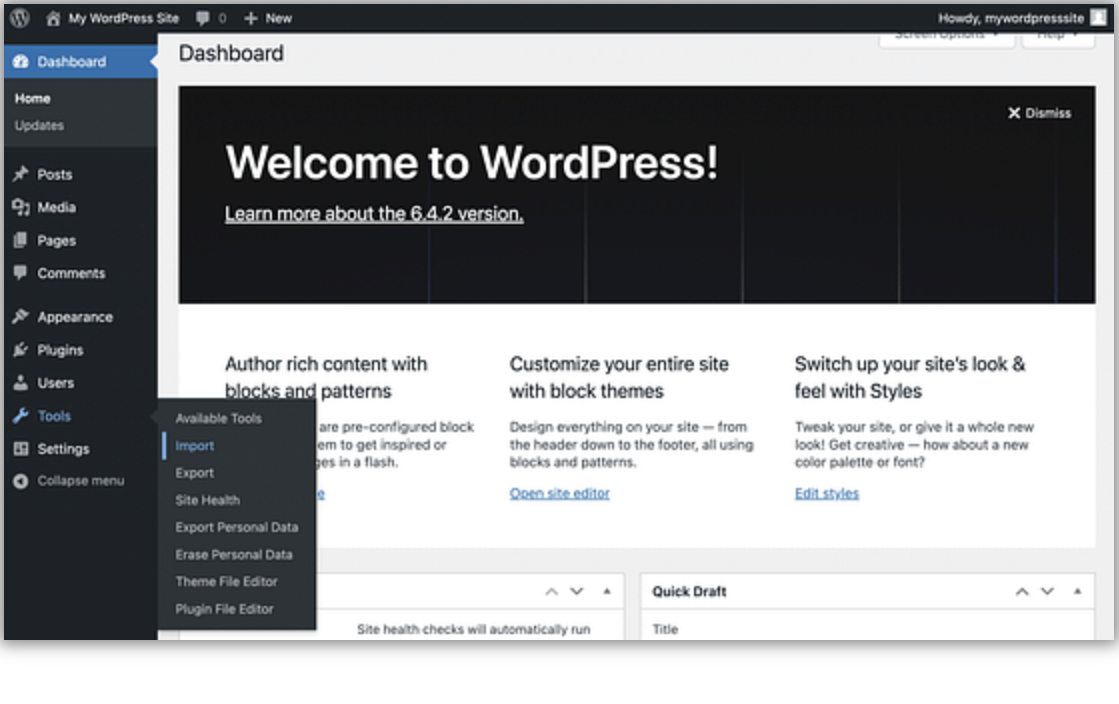Click the Users person icon
The image size is (1119, 704).
tap(21, 383)
